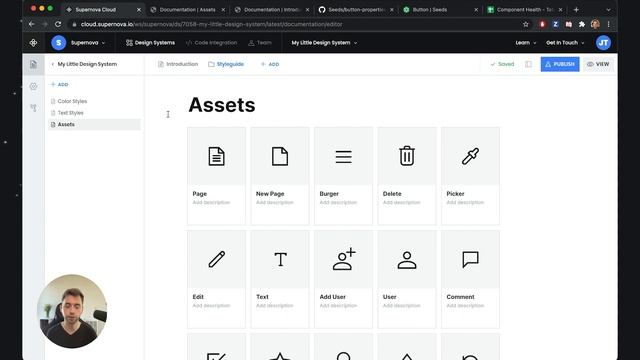Viewport: 640px width, 360px height.
Task: Select the Add User asset icon
Action: click(x=344, y=259)
